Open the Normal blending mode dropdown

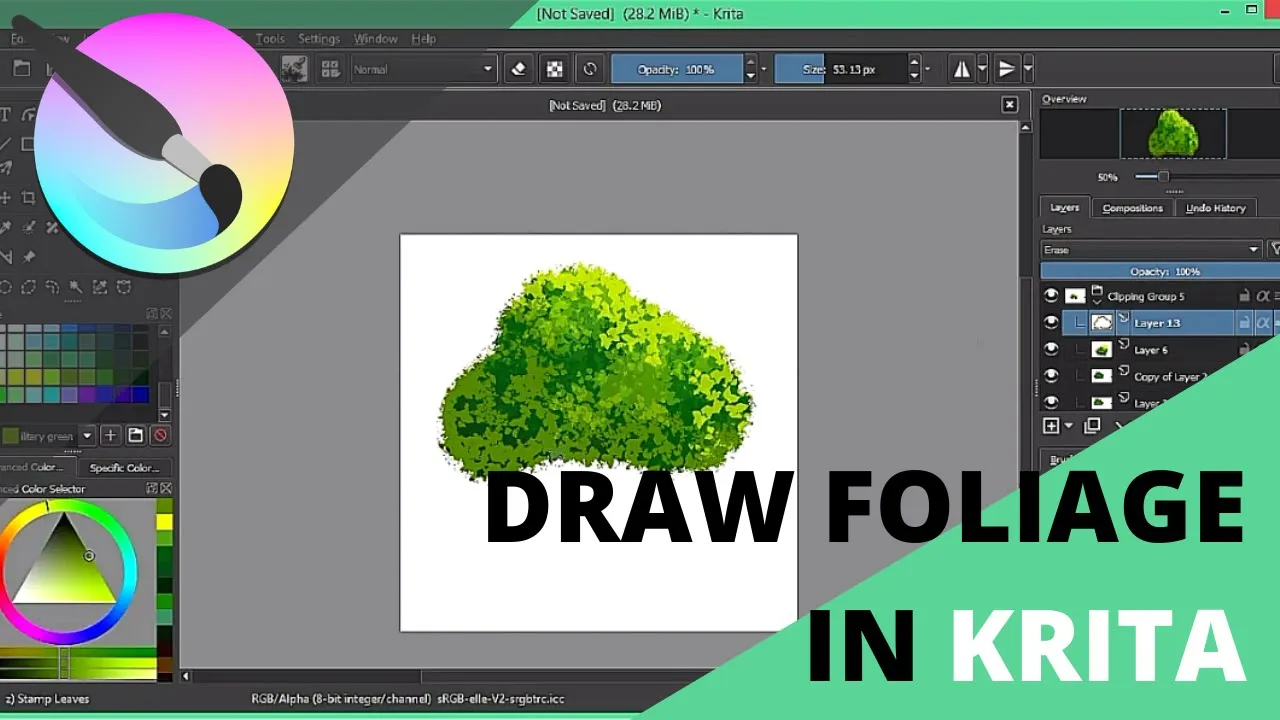tap(424, 69)
